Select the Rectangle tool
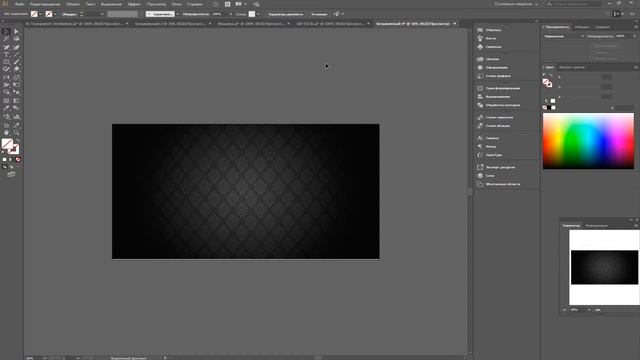 tap(6, 62)
